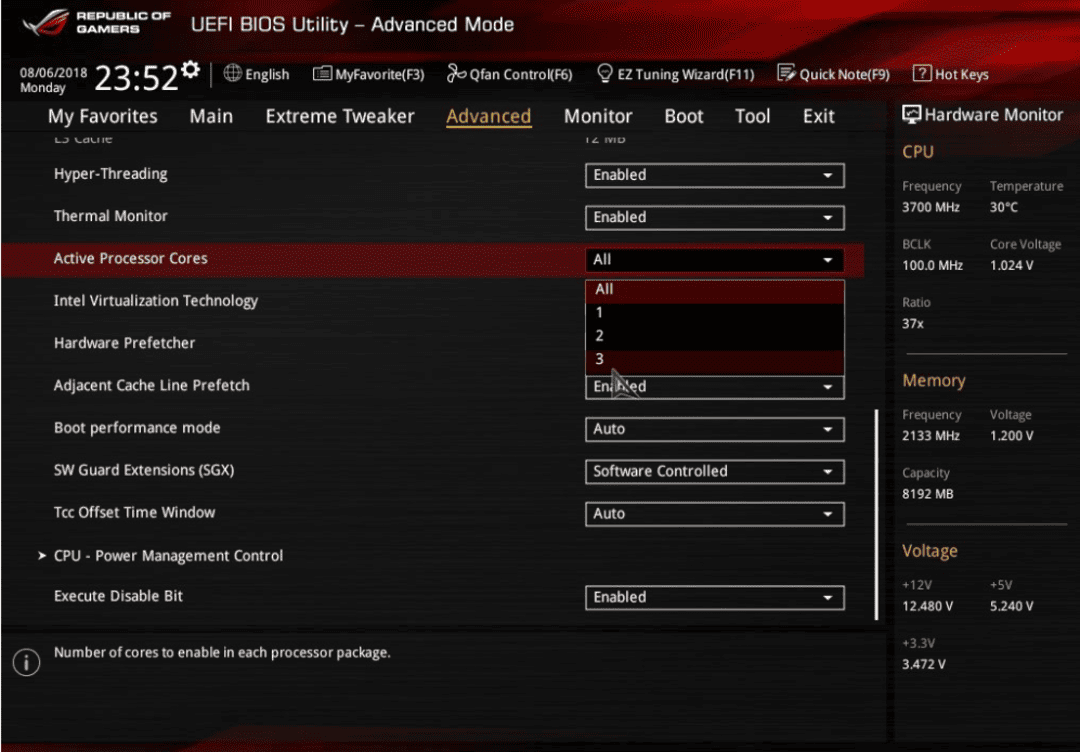Choose All in the cores list

714,290
